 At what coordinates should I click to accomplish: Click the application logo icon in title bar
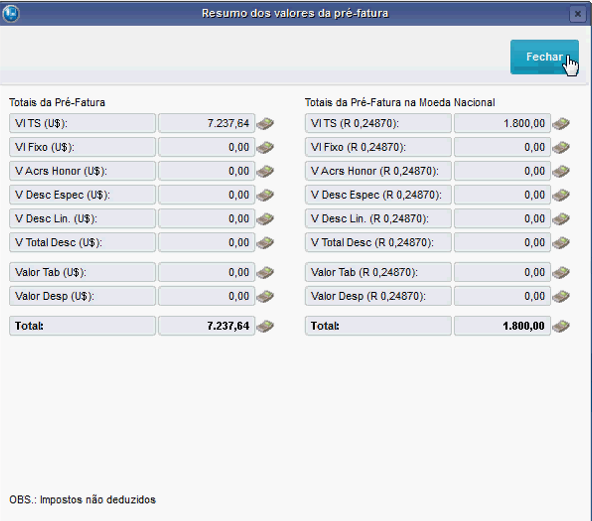(11, 14)
